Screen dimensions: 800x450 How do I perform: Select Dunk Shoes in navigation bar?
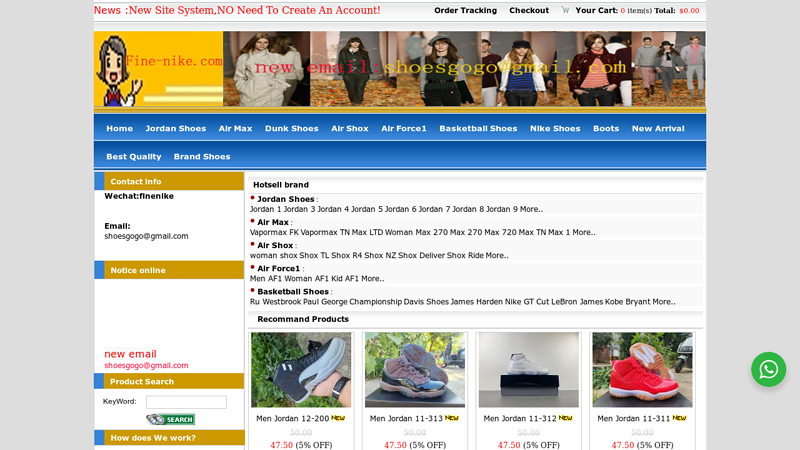[291, 129]
